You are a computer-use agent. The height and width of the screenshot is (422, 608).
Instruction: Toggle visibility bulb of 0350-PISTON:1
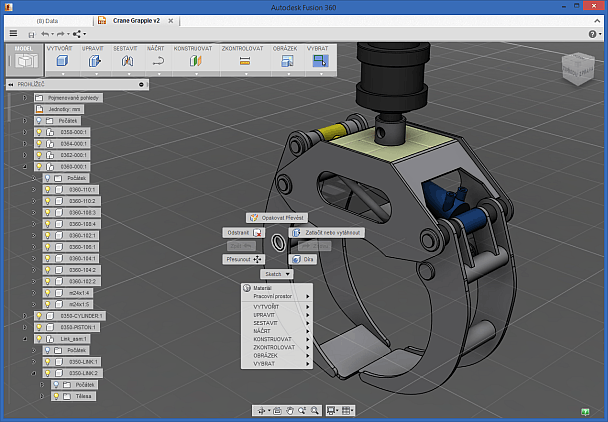(39, 327)
